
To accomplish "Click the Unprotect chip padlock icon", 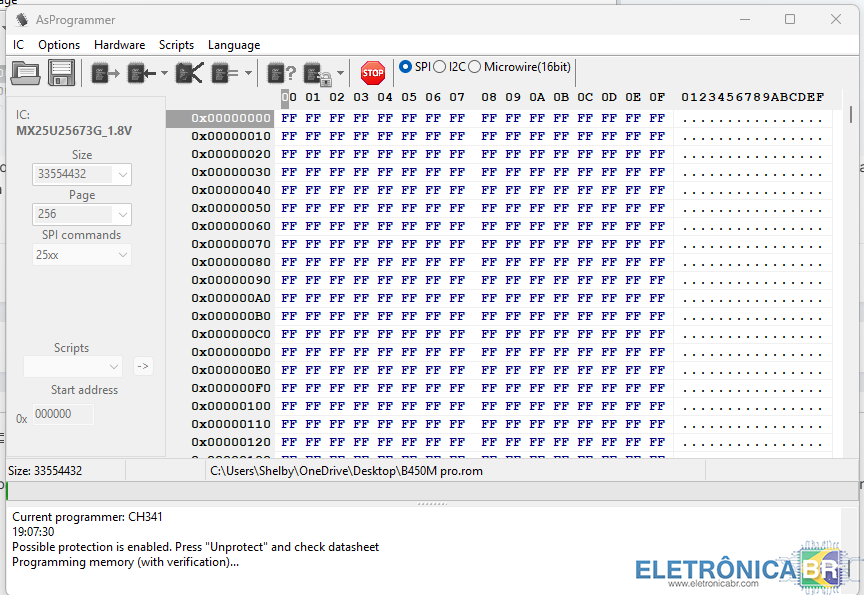I will 318,73.
